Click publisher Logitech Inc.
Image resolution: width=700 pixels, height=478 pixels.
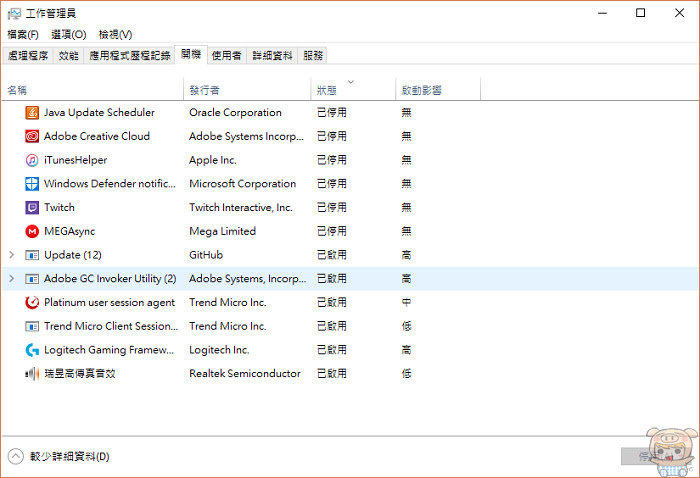point(219,350)
